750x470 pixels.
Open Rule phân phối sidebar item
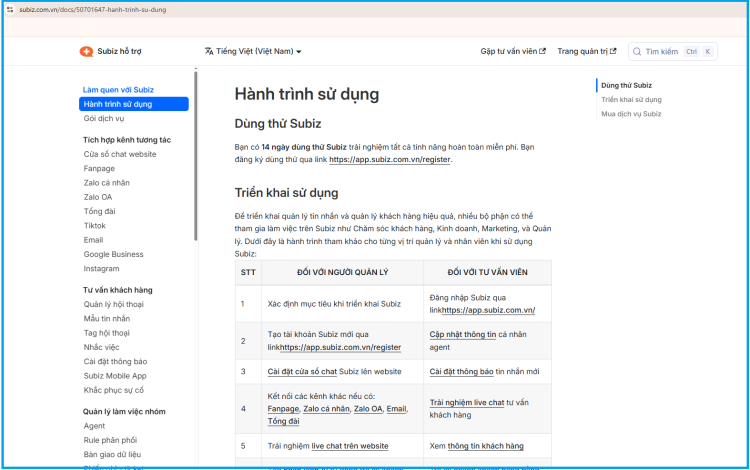(110, 440)
